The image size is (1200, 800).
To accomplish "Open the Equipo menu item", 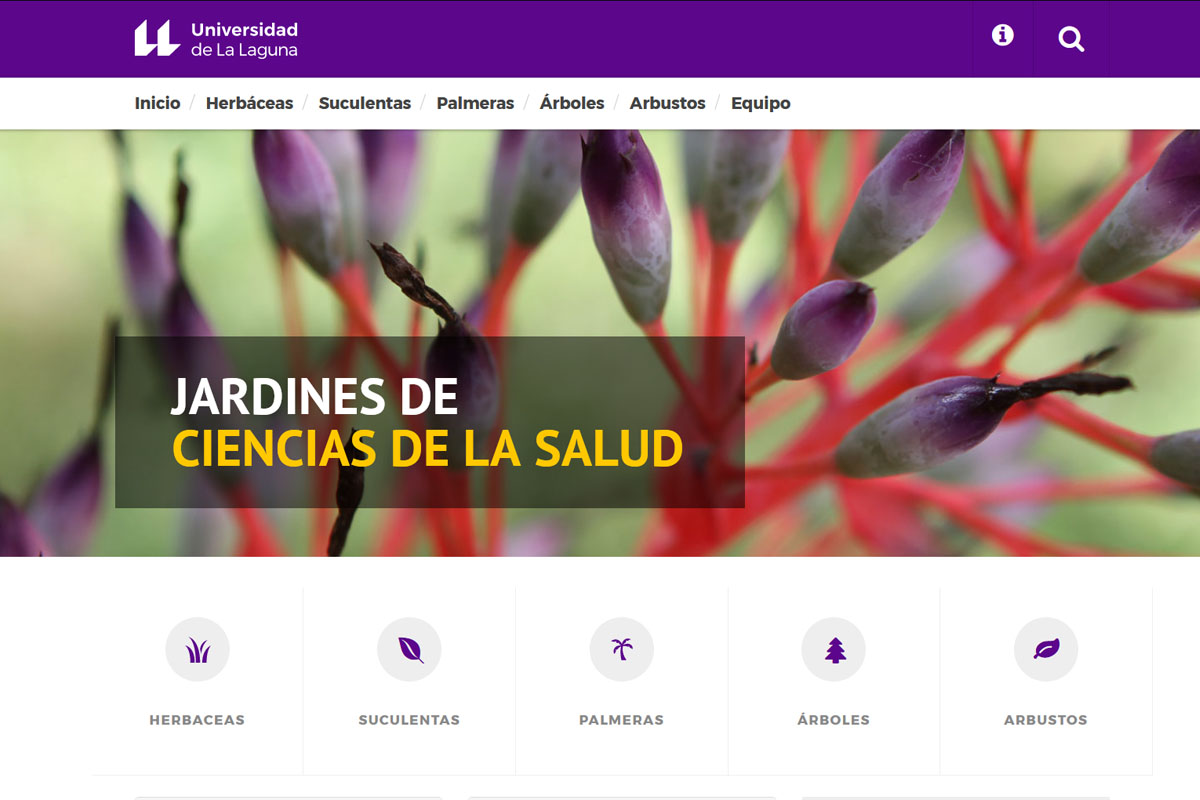I will click(x=760, y=103).
